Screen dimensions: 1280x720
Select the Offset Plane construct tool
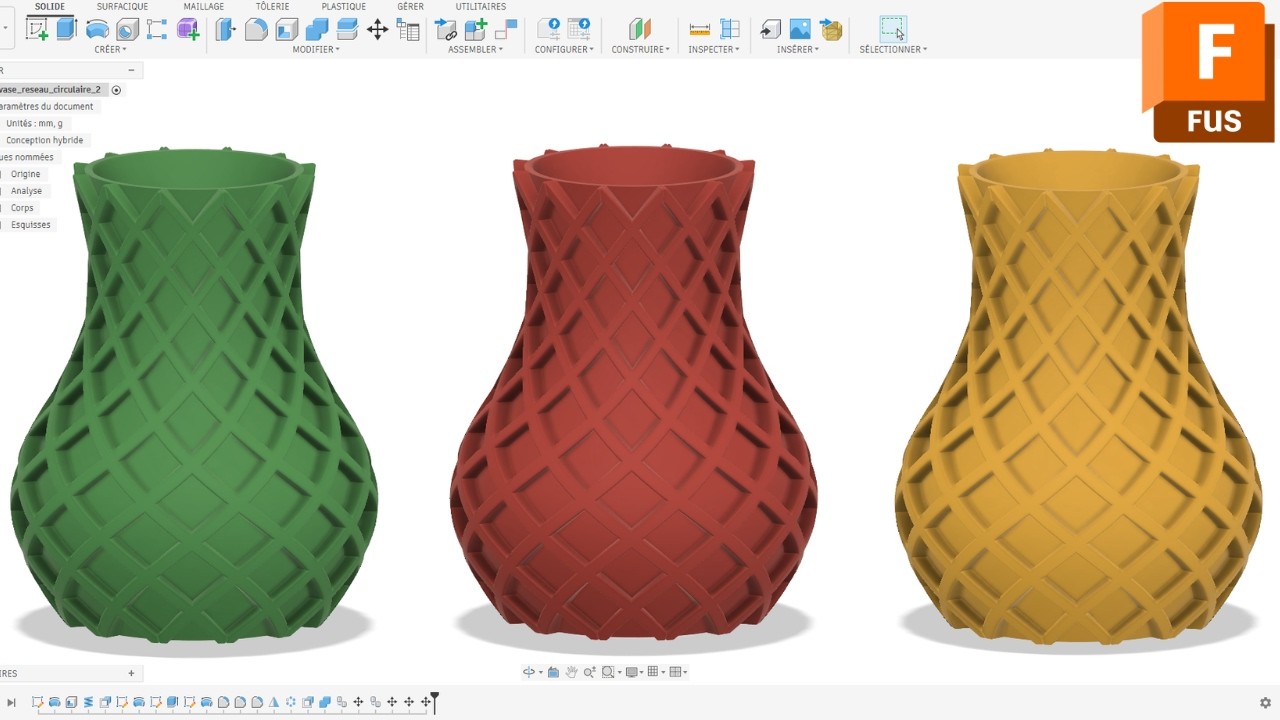pos(640,29)
